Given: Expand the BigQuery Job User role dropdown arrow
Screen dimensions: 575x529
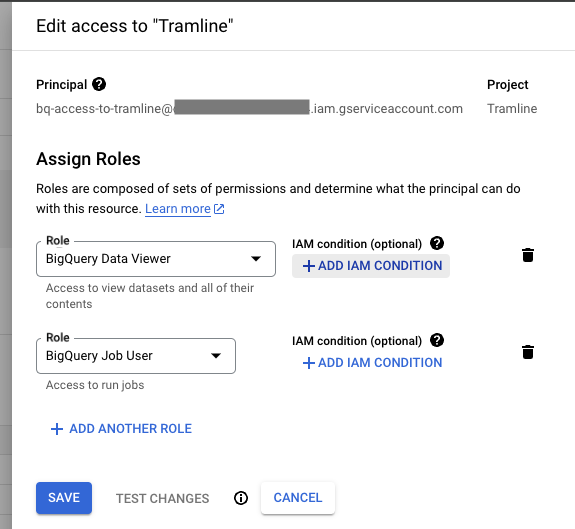Looking at the screenshot, I should point(216,356).
